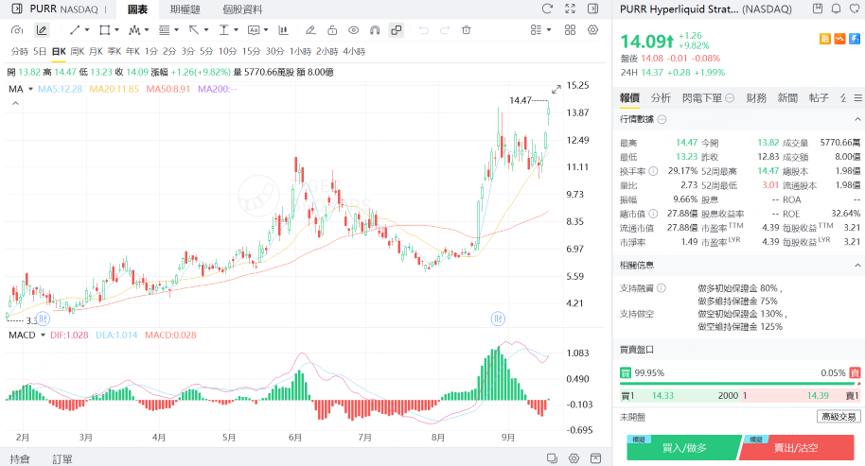Image resolution: width=865 pixels, height=466 pixels.
Task: Open the line tool dropdown arrow
Action: pos(87,30)
